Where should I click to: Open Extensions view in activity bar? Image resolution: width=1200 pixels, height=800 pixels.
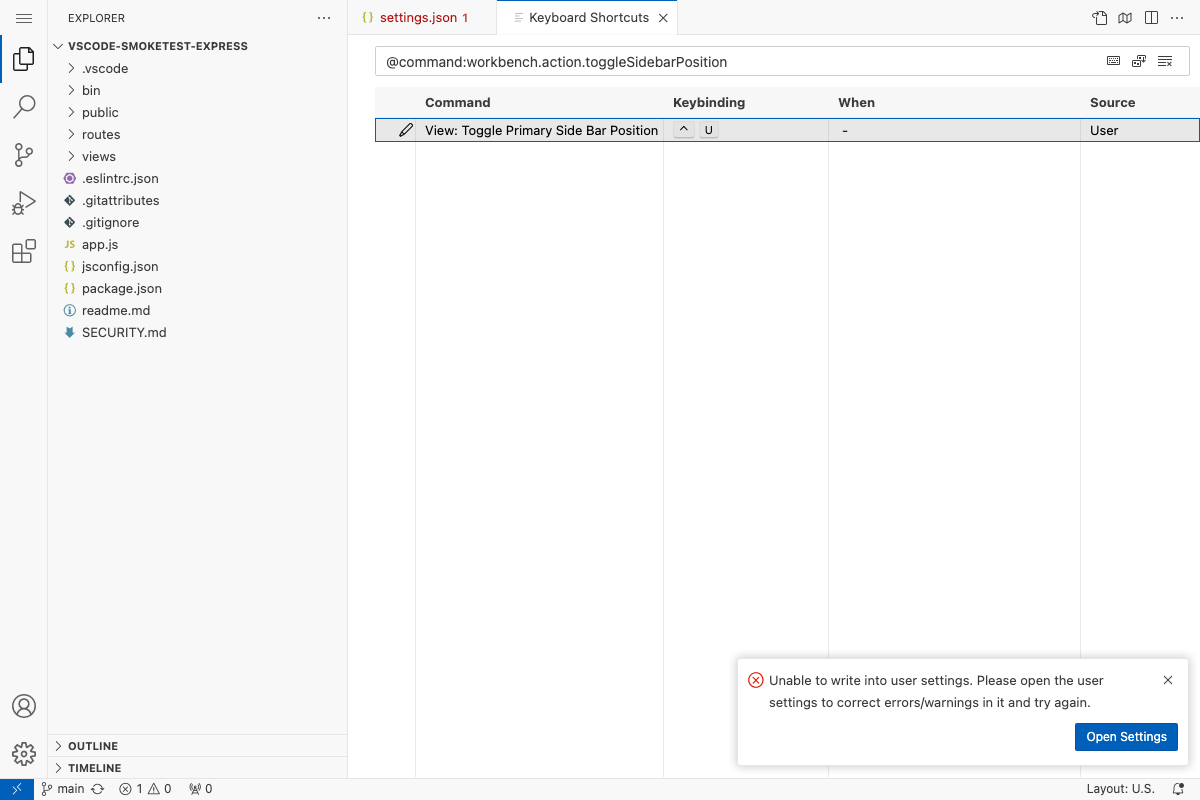tap(24, 251)
